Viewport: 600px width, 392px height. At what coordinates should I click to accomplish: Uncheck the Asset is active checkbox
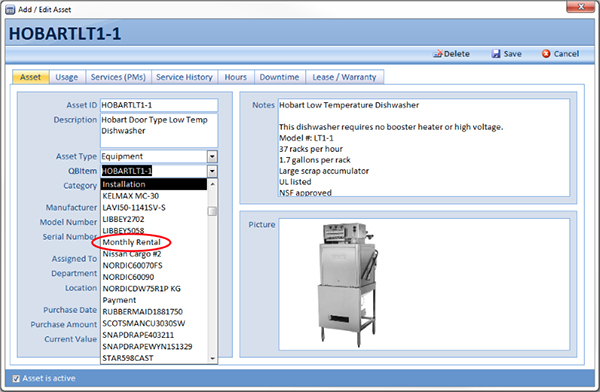click(16, 379)
